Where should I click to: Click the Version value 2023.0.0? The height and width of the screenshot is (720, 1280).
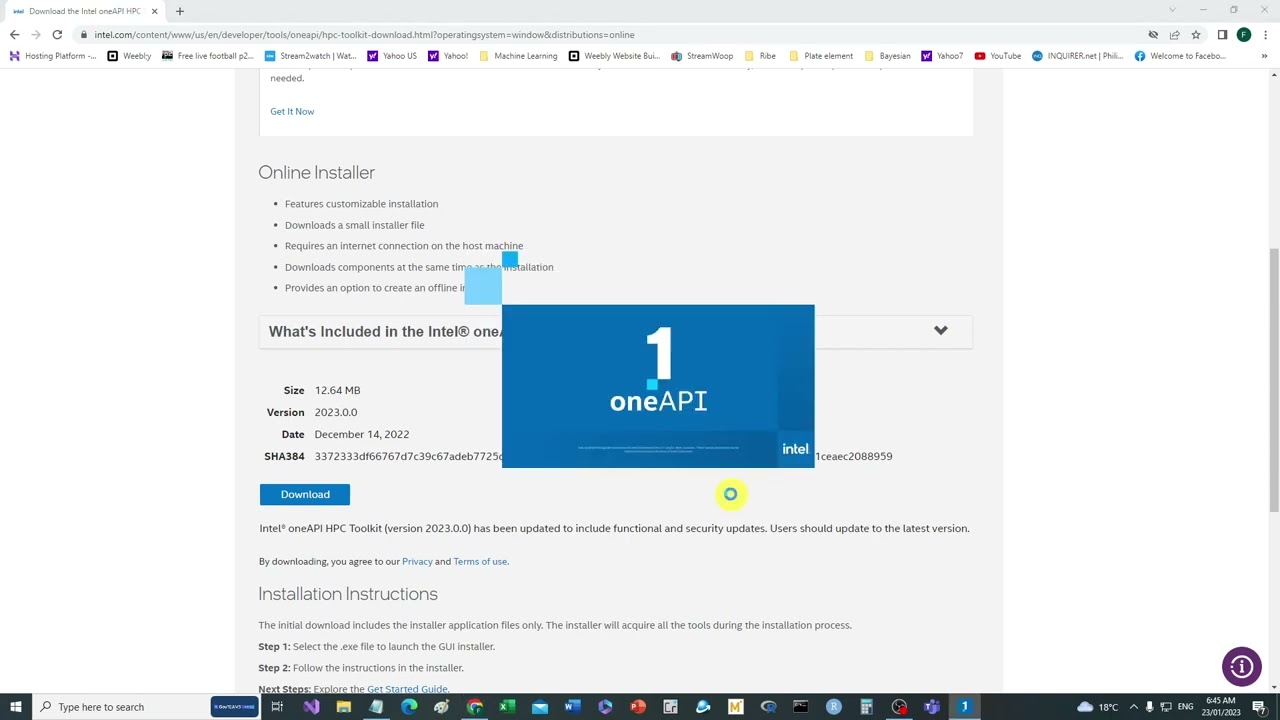[x=335, y=412]
